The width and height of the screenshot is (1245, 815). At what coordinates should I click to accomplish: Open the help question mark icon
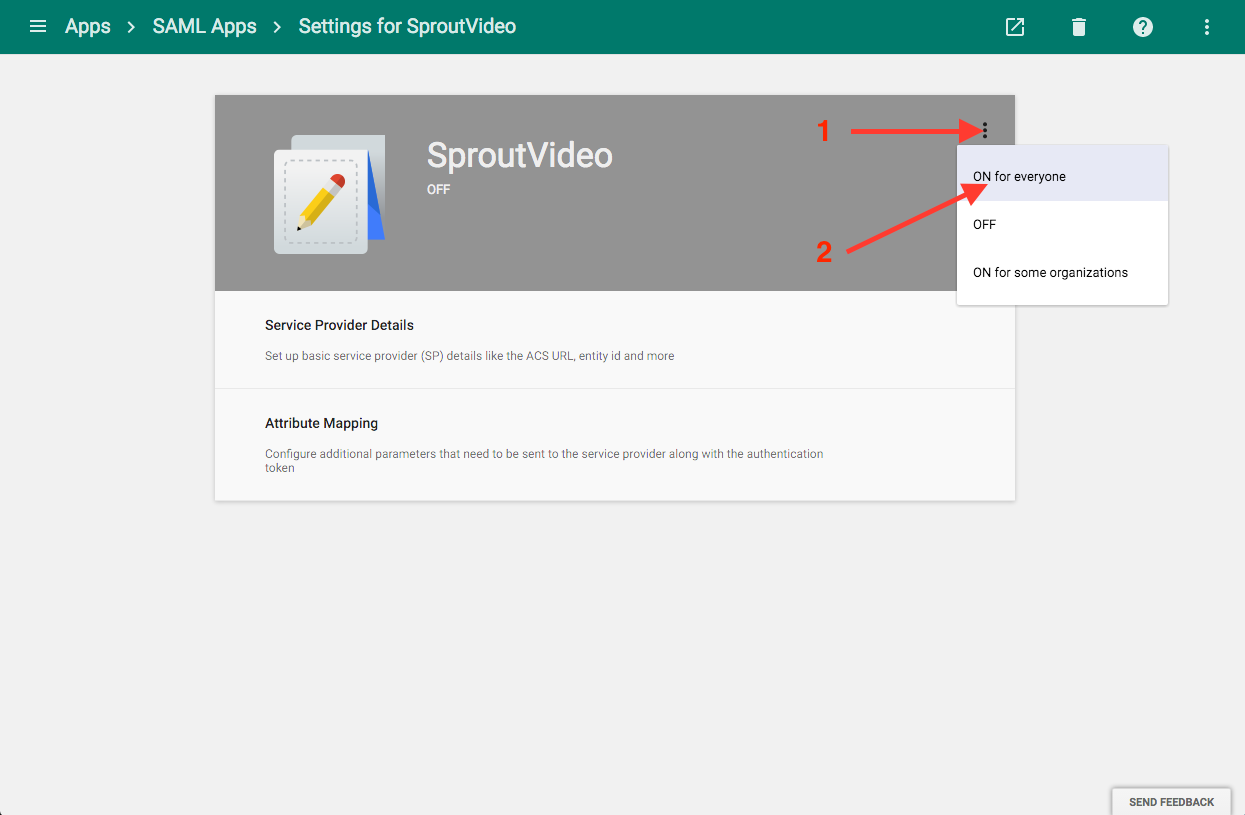(1143, 27)
